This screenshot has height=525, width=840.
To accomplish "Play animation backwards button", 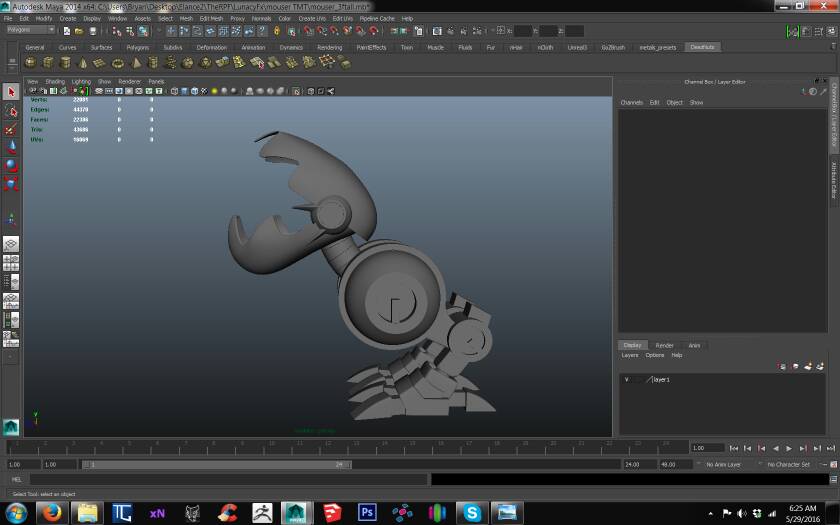I will point(775,448).
